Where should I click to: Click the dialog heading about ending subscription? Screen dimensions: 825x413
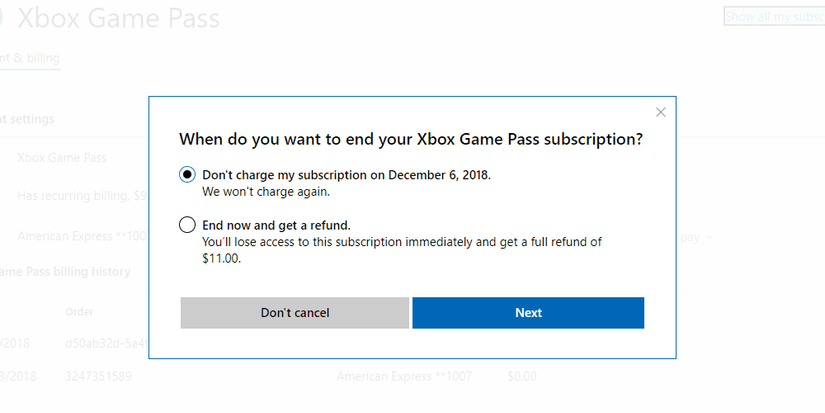tap(410, 139)
